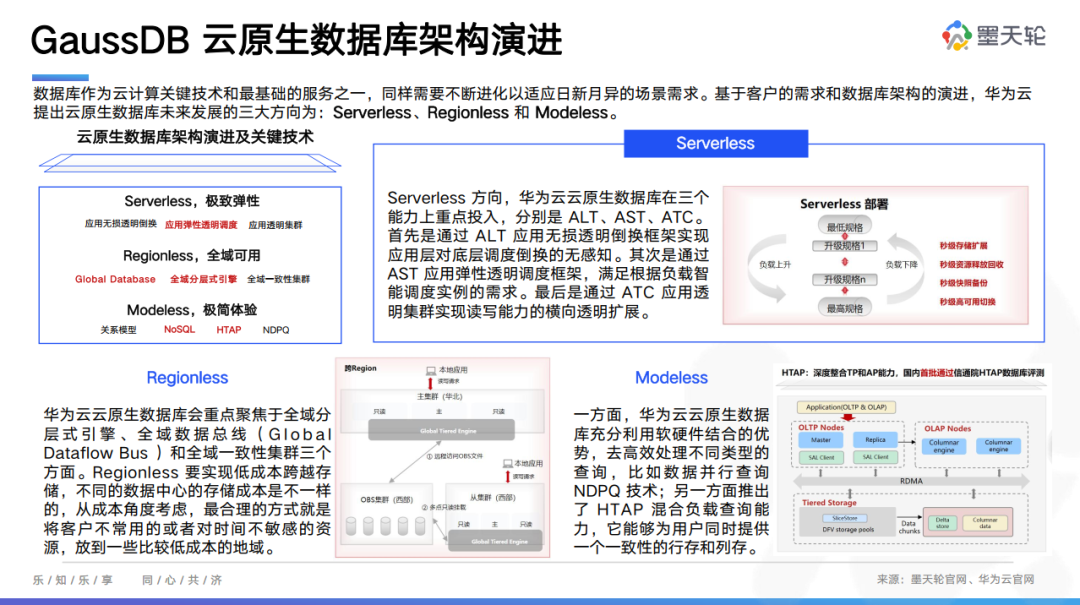This screenshot has width=1080, height=605.
Task: Click the red arrow under Application(OLTP & OLAP)
Action: [848, 418]
